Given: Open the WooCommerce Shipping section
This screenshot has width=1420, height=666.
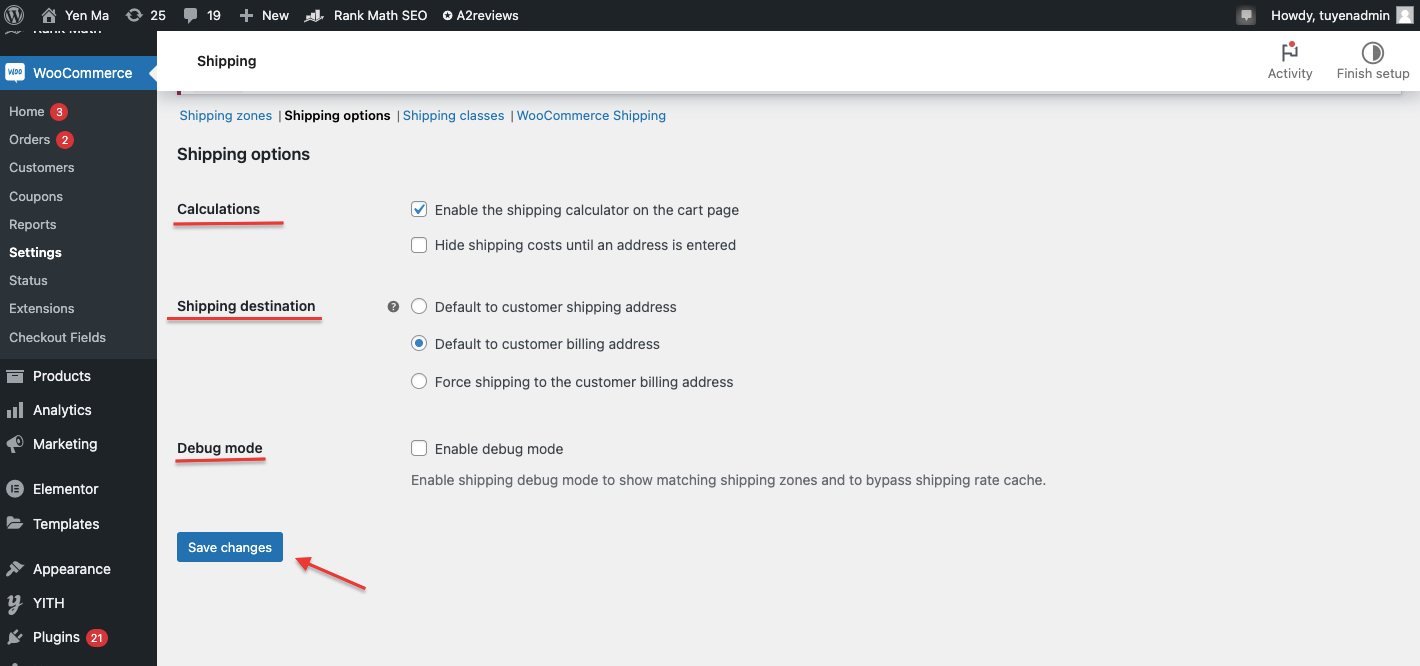Looking at the screenshot, I should (x=591, y=115).
